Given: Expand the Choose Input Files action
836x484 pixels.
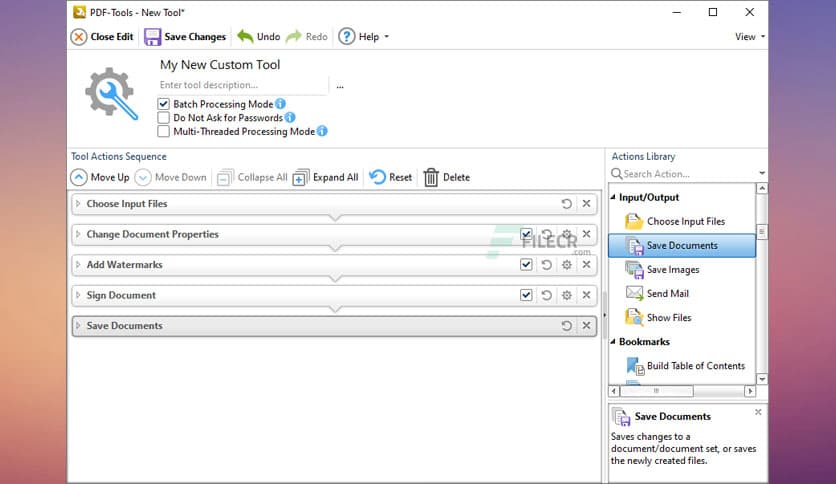Looking at the screenshot, I should pyautogui.click(x=78, y=204).
